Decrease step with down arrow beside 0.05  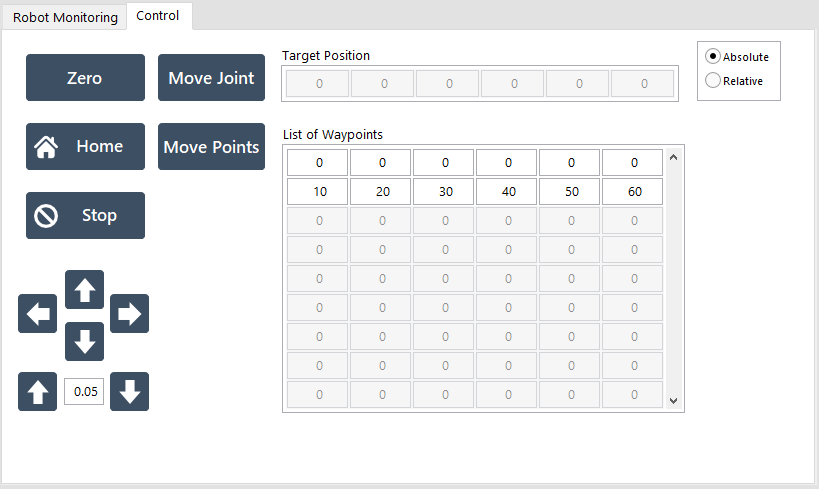pos(130,391)
